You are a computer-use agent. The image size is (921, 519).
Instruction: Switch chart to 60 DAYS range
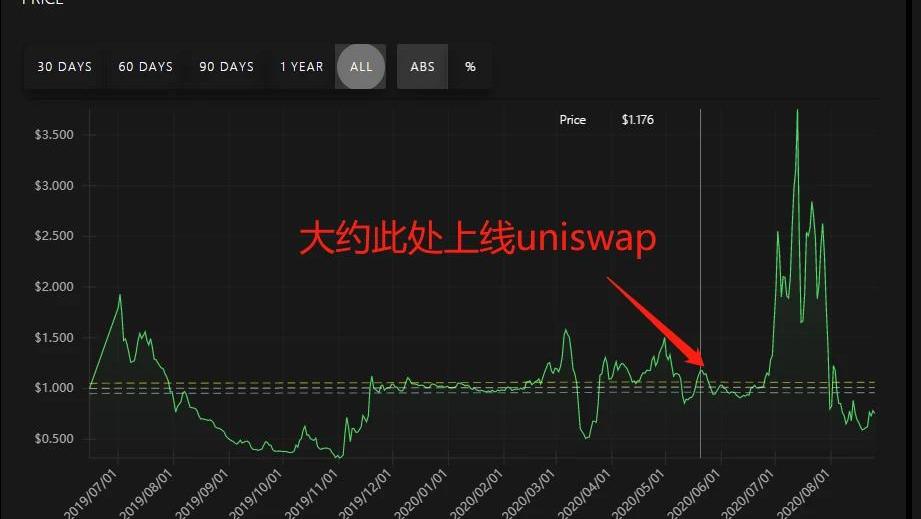pyautogui.click(x=145, y=67)
